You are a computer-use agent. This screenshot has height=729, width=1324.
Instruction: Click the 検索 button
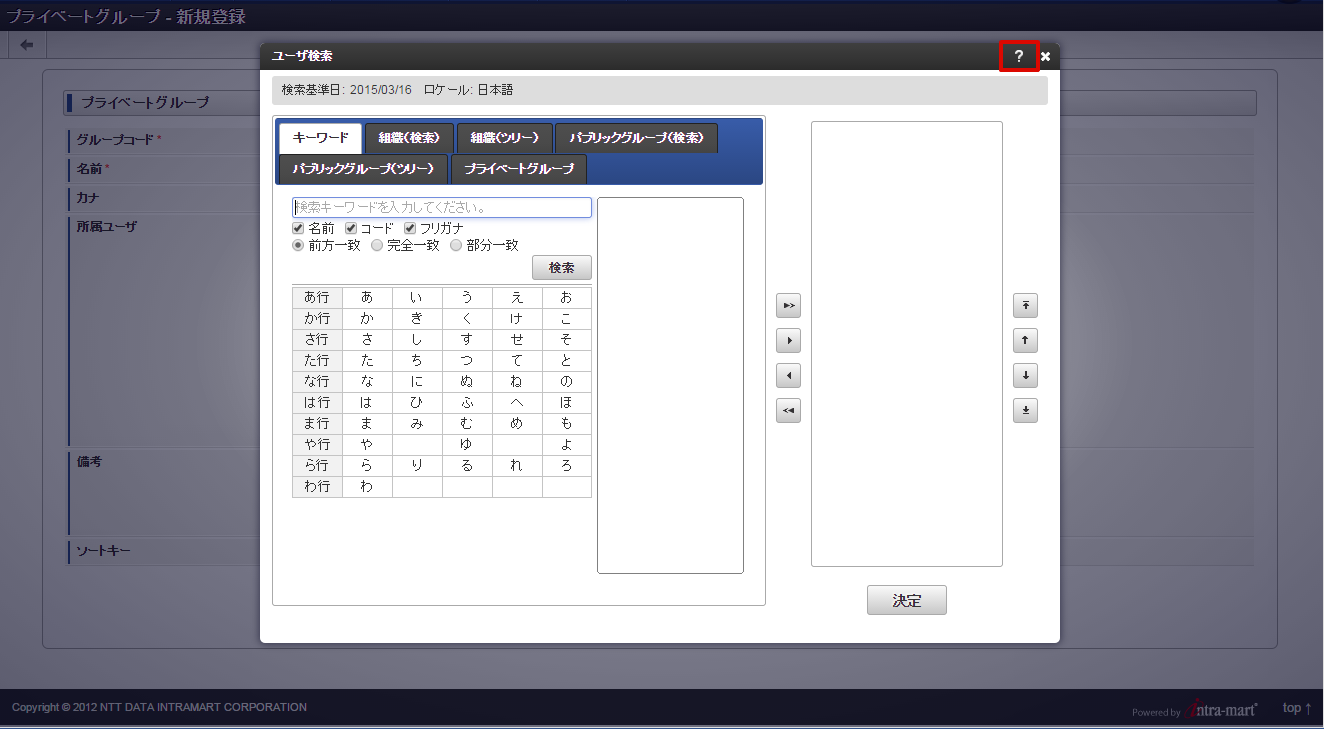click(x=562, y=268)
